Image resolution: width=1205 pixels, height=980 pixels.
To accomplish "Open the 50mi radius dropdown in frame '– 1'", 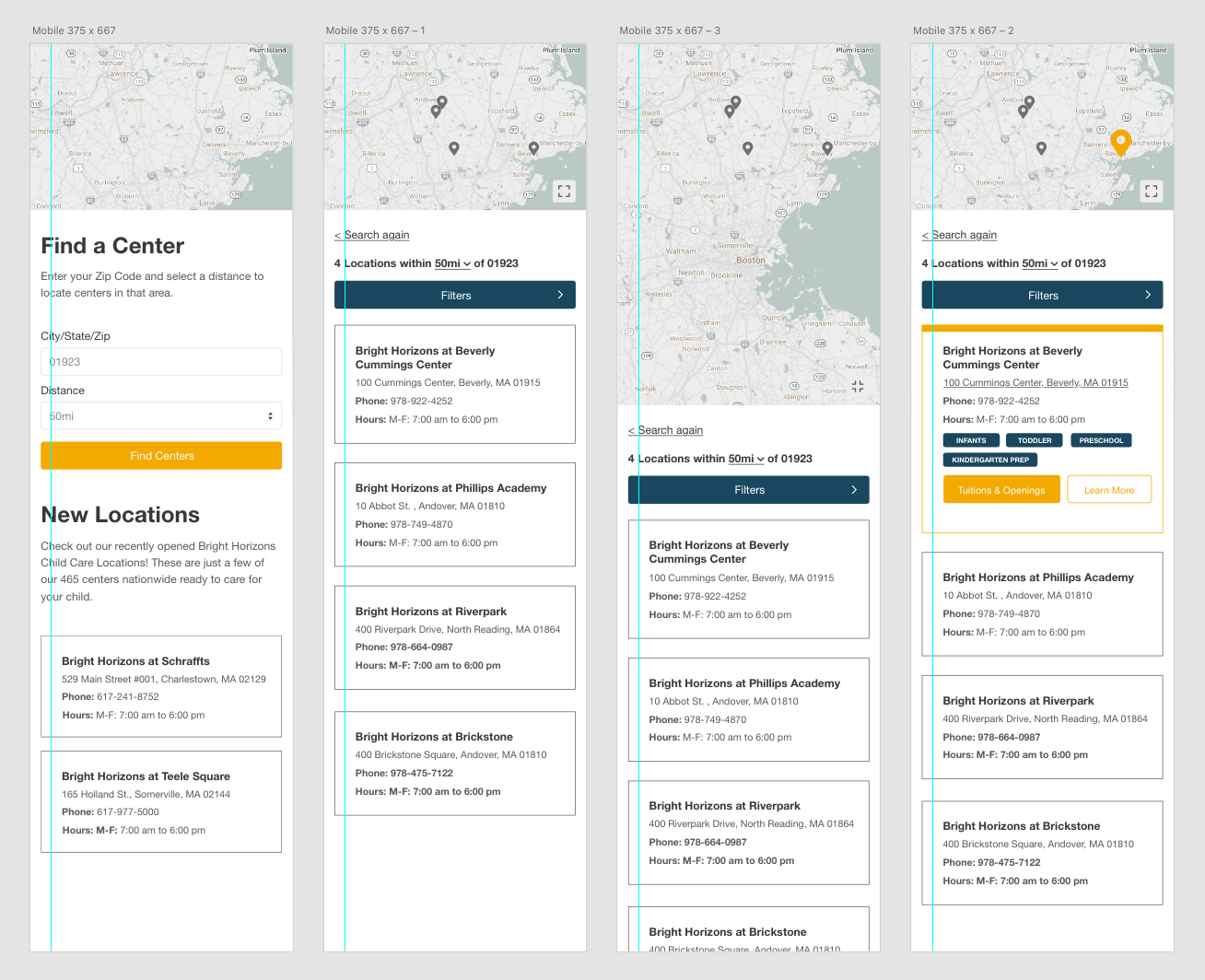I will coord(452,263).
